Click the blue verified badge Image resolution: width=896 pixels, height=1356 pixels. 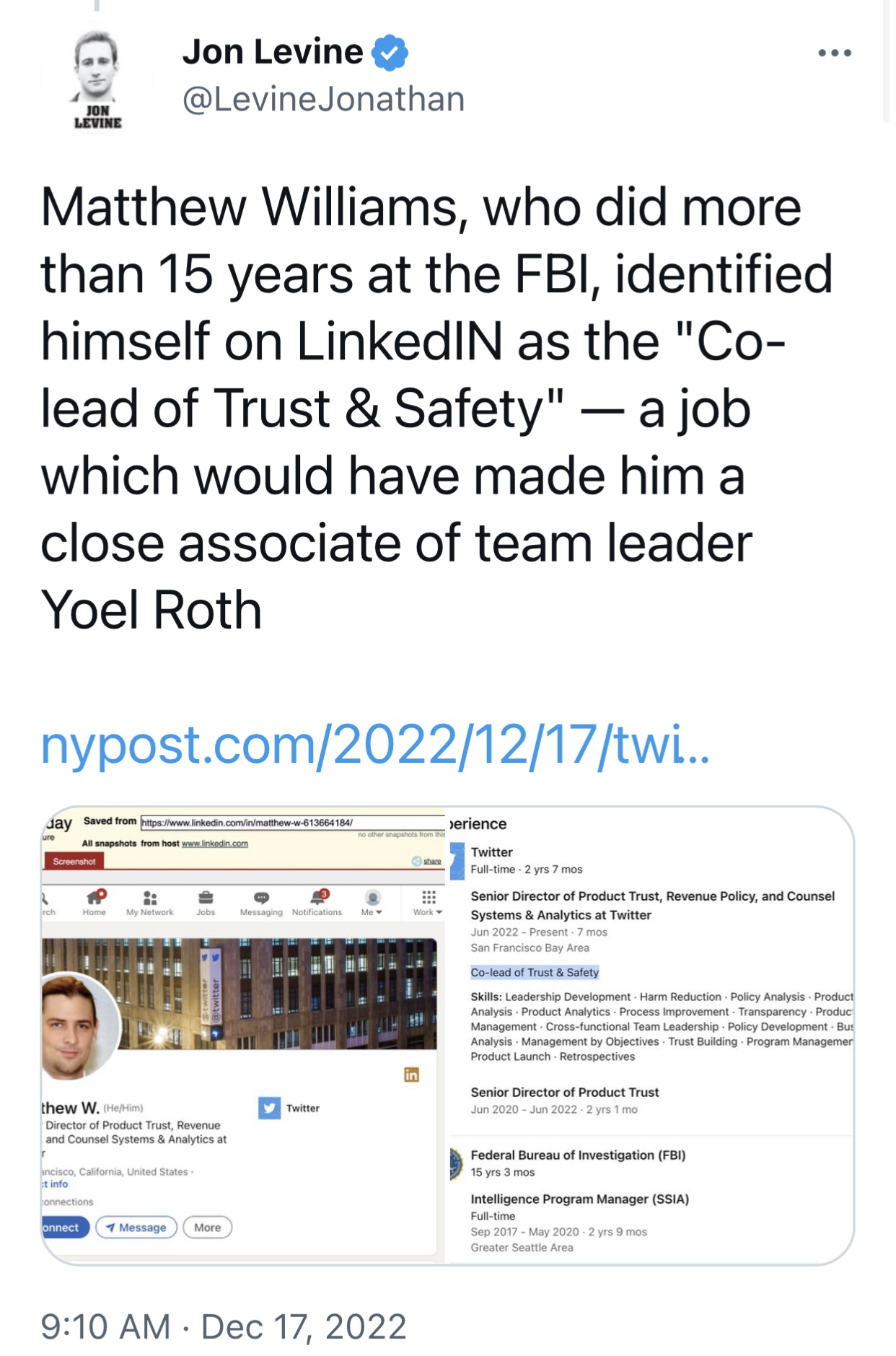[x=390, y=53]
